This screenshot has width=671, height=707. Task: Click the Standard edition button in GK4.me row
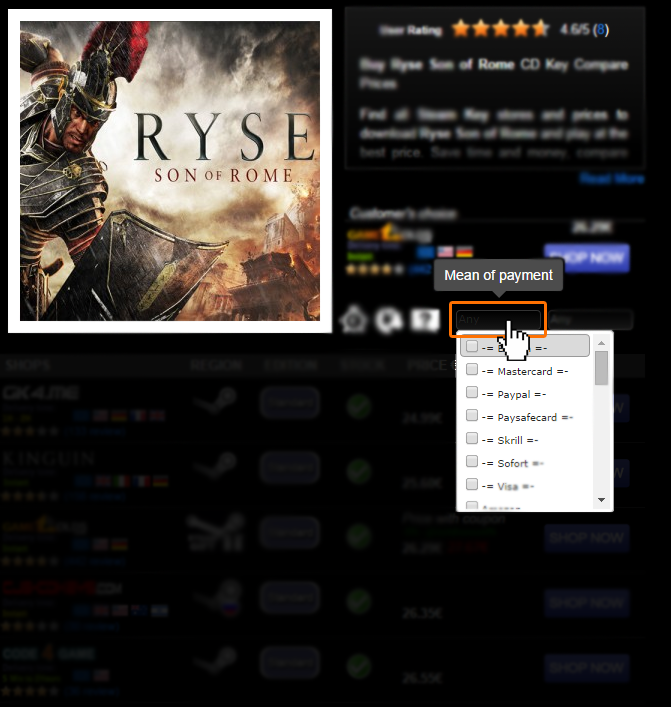(x=290, y=402)
